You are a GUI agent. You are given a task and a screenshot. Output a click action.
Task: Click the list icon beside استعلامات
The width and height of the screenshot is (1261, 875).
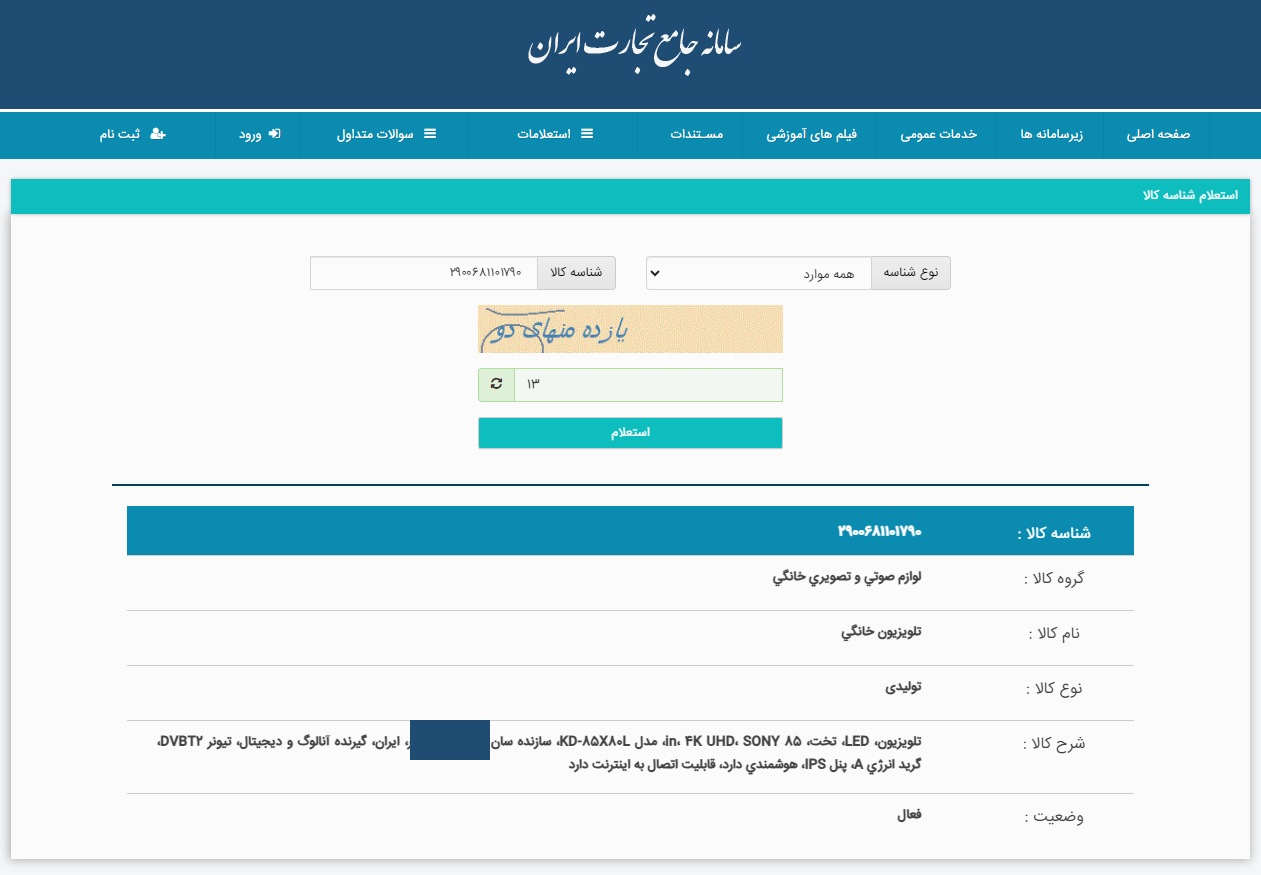pyautogui.click(x=588, y=133)
